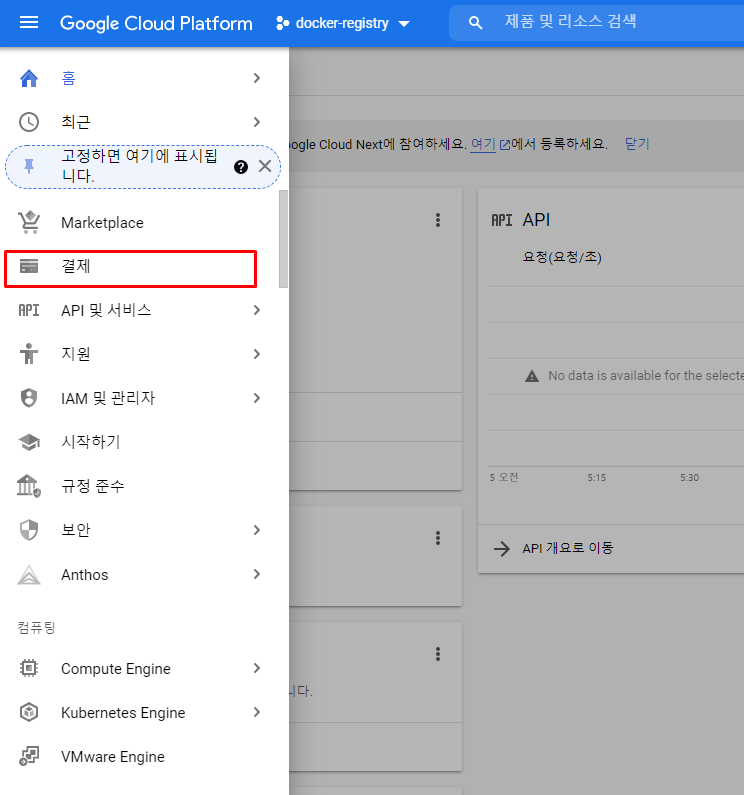Expand the Compute Engine submenu chevron
The image size is (744, 795).
coord(257,668)
